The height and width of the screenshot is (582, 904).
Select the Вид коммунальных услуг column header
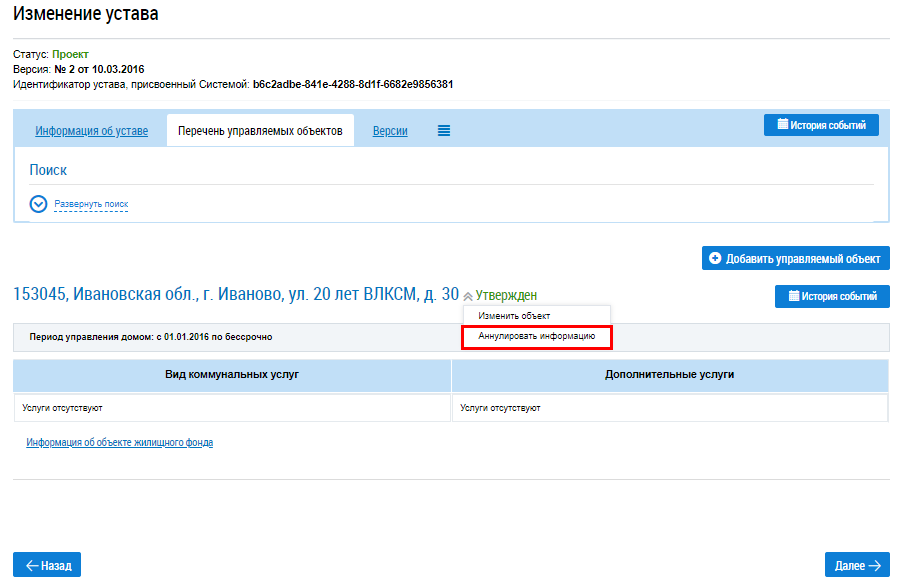[x=232, y=374]
